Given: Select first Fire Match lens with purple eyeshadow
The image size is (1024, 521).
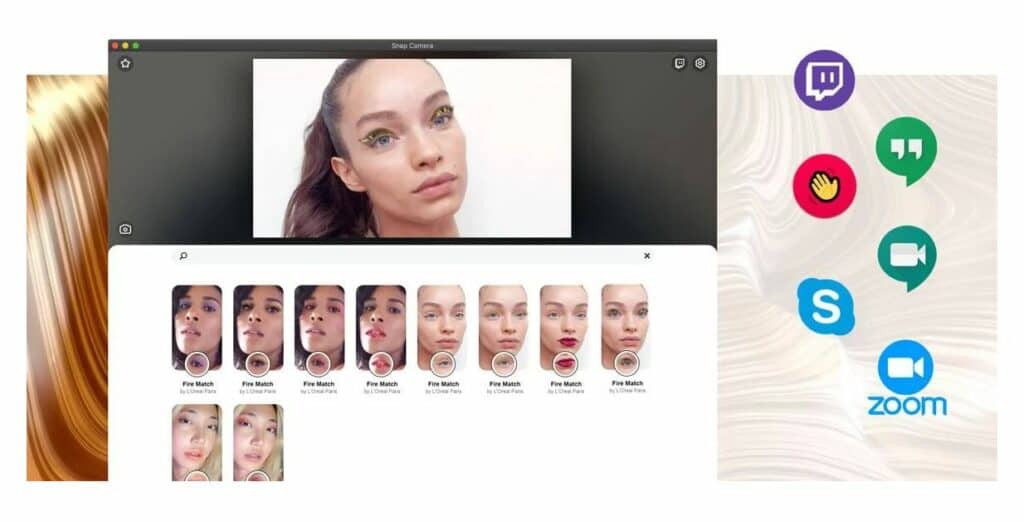Looking at the screenshot, I should pyautogui.click(x=197, y=328).
